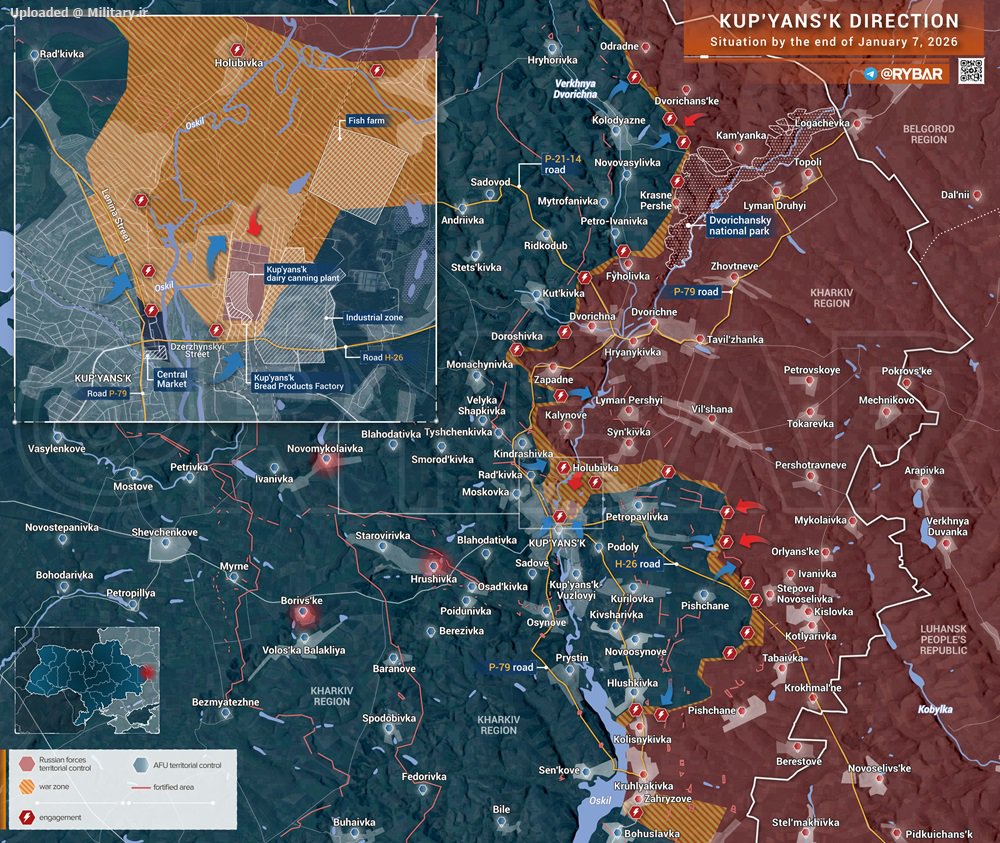Click the glowing red marker at Novomykolaivka
The width and height of the screenshot is (1000, 843).
tap(327, 459)
